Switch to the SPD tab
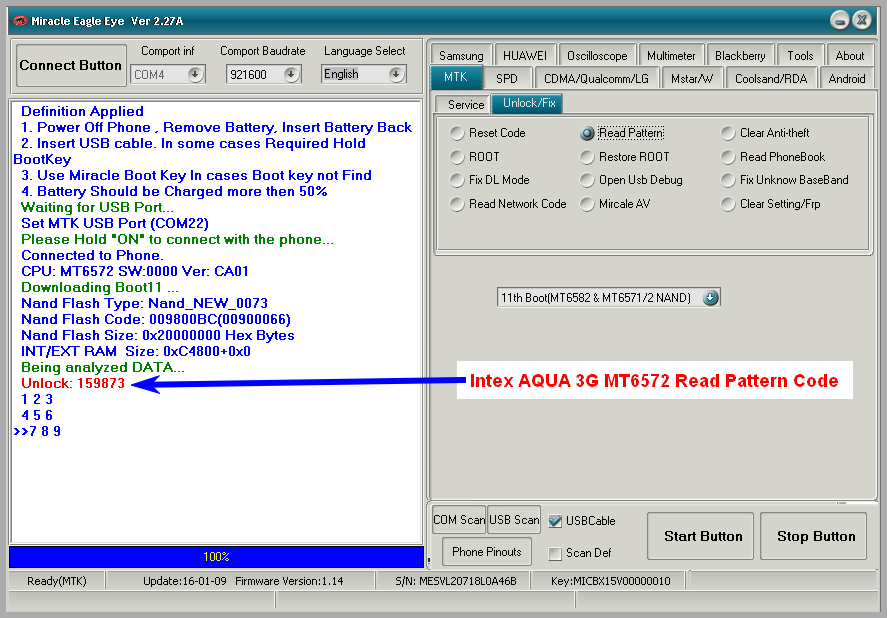Image resolution: width=887 pixels, height=618 pixels. (x=507, y=79)
